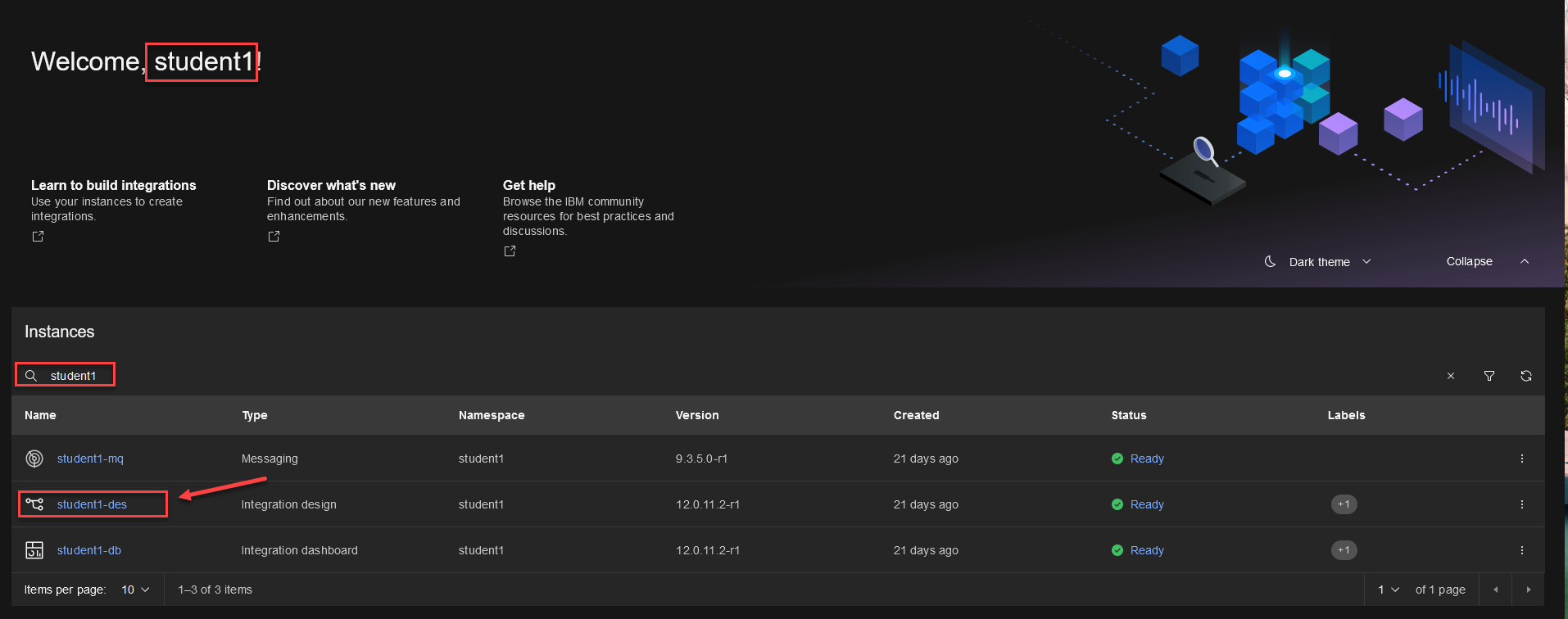Image resolution: width=1568 pixels, height=619 pixels.
Task: Open external link icon under Learn to build integrations
Action: [x=38, y=237]
